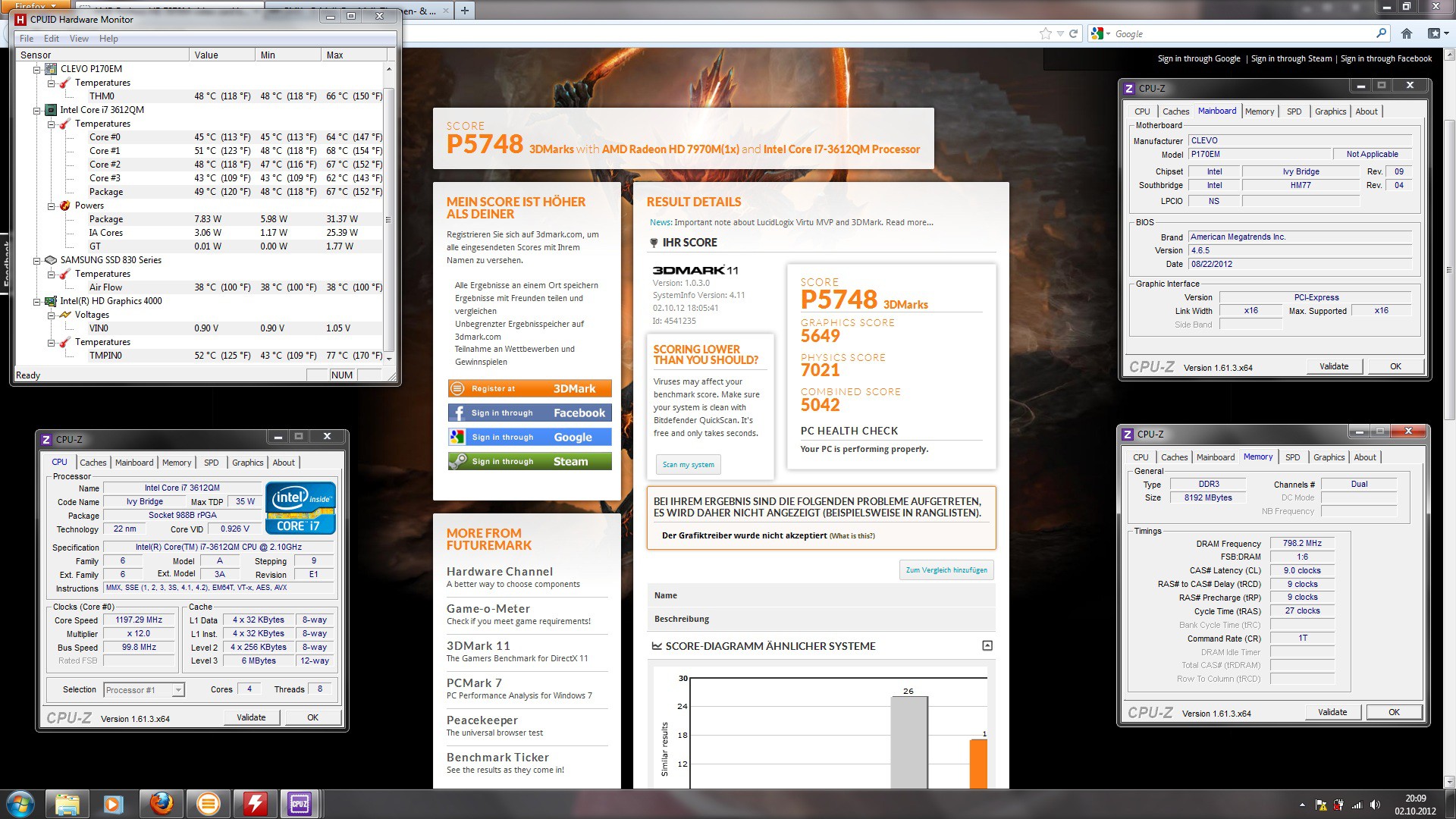Click Scan my system button
The width and height of the screenshot is (1456, 819).
pyautogui.click(x=688, y=465)
